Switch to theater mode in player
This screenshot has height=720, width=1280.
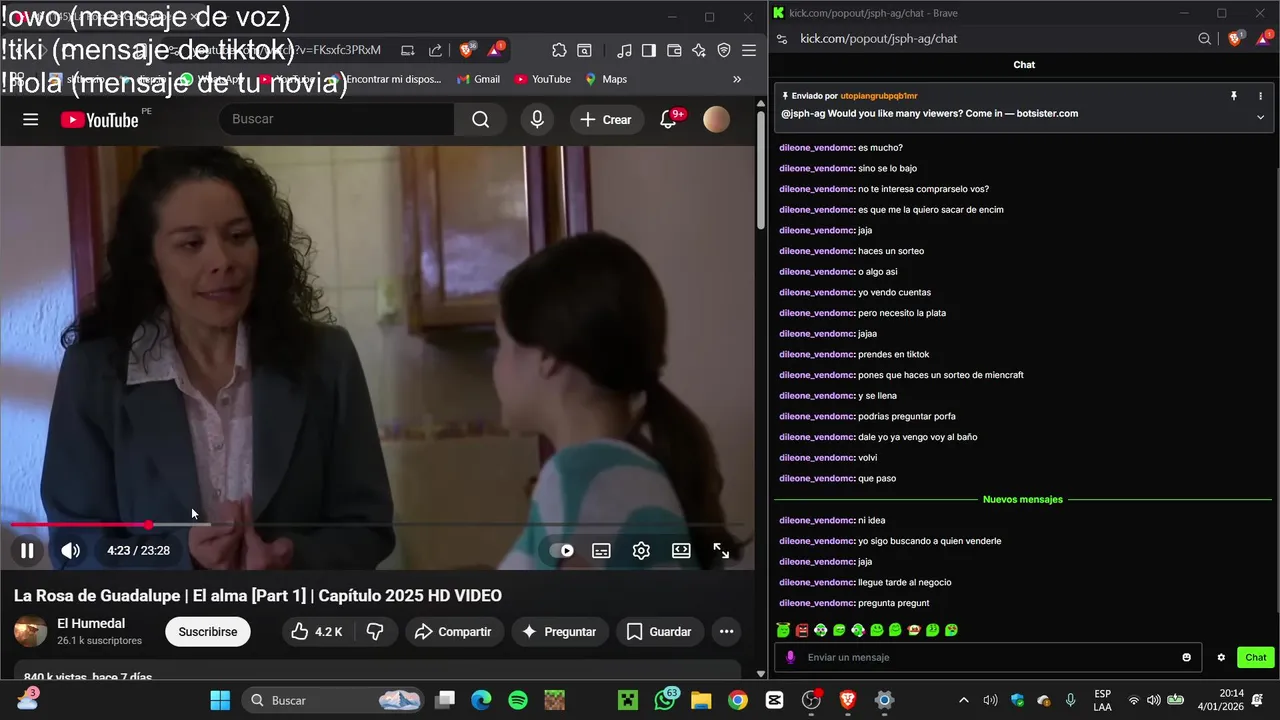(681, 550)
